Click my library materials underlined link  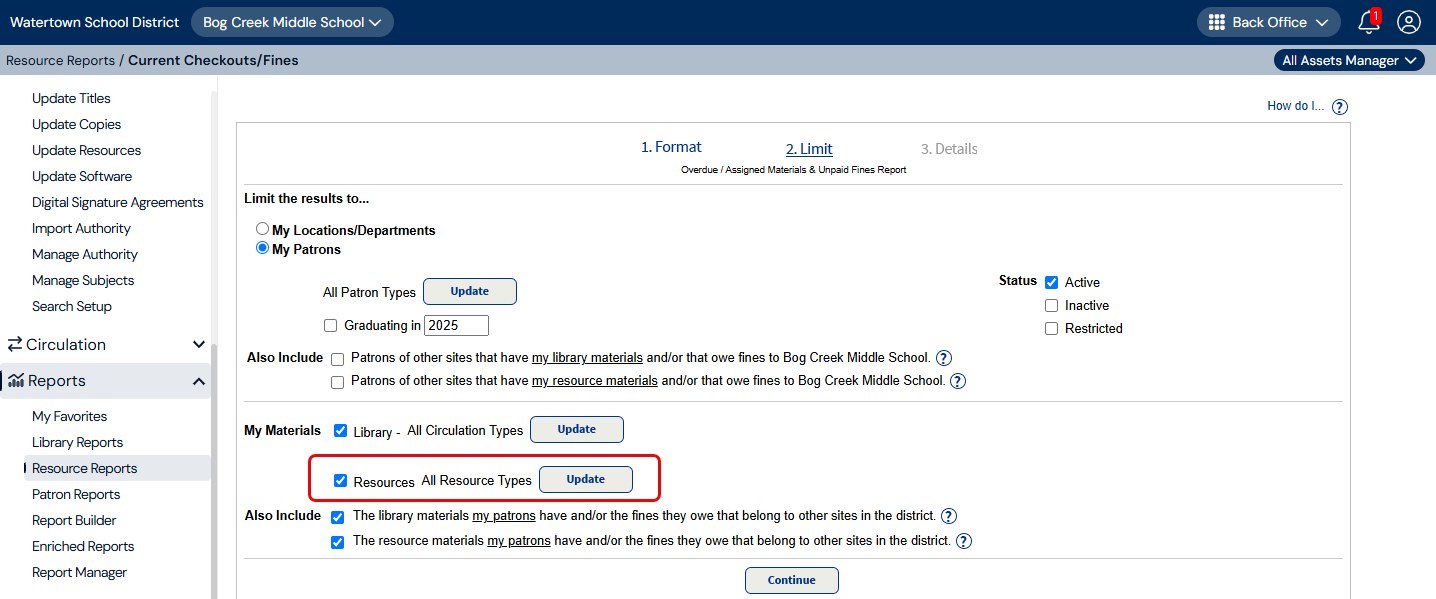coord(587,358)
